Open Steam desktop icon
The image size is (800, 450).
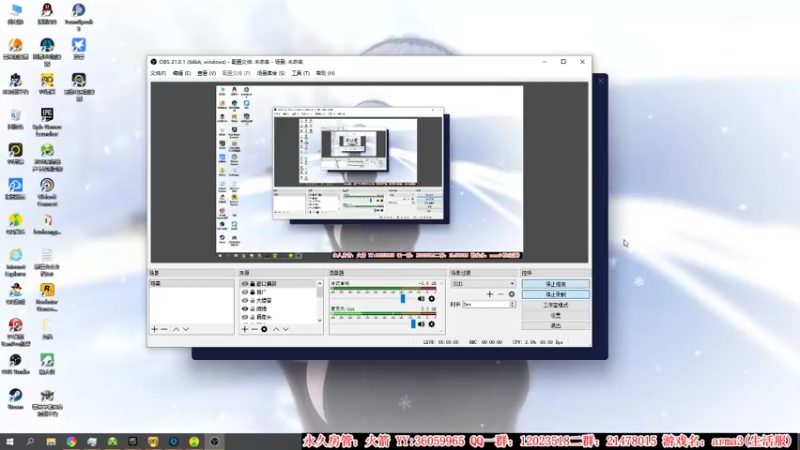15,399
